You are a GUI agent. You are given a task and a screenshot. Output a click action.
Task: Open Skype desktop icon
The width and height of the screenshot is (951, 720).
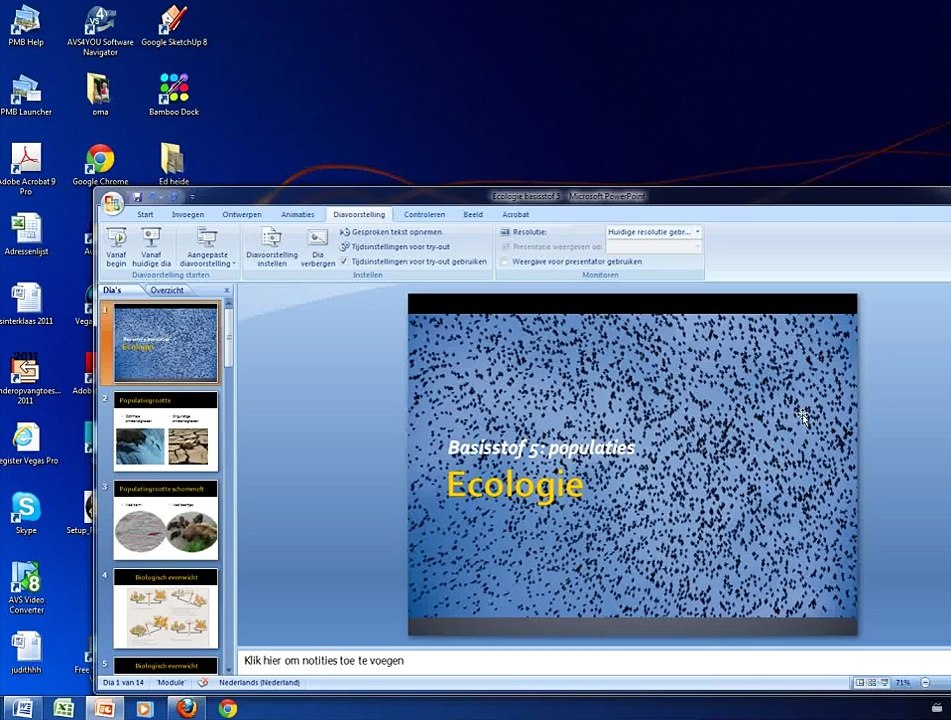point(25,513)
